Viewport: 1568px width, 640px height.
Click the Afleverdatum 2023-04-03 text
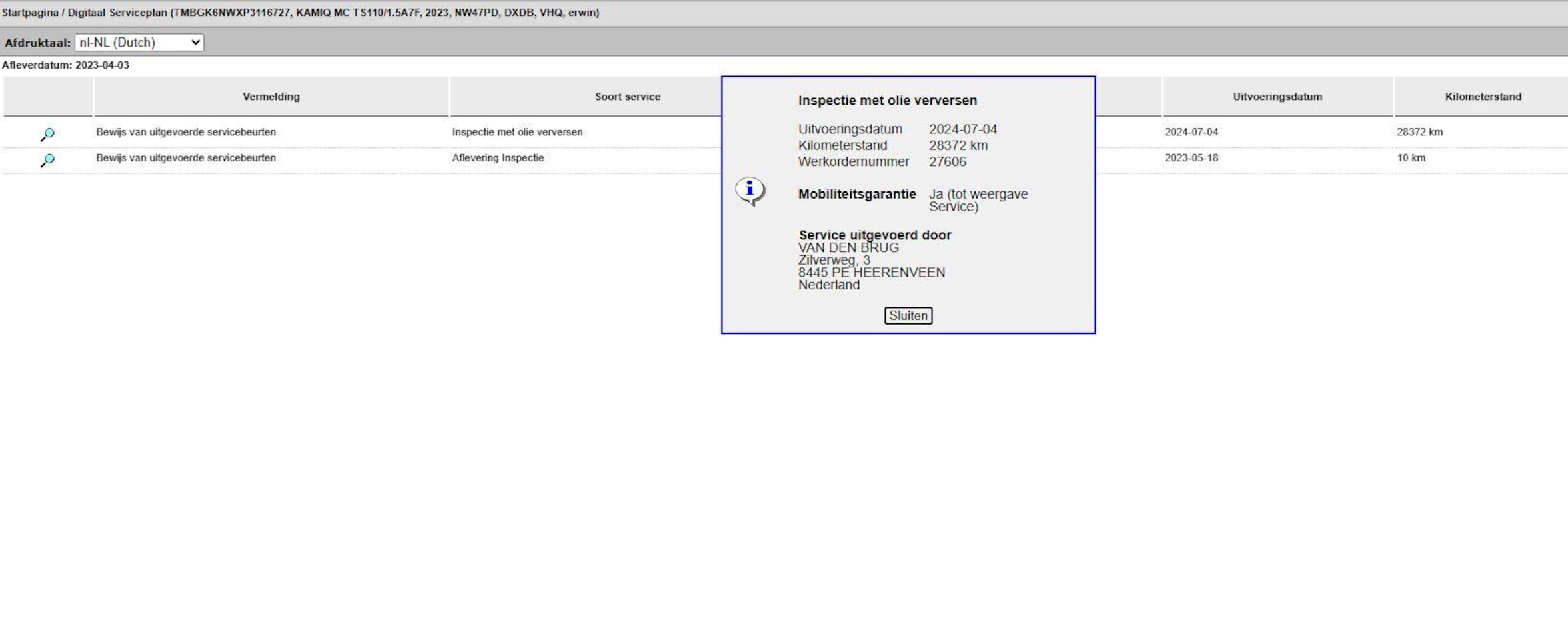tap(65, 65)
